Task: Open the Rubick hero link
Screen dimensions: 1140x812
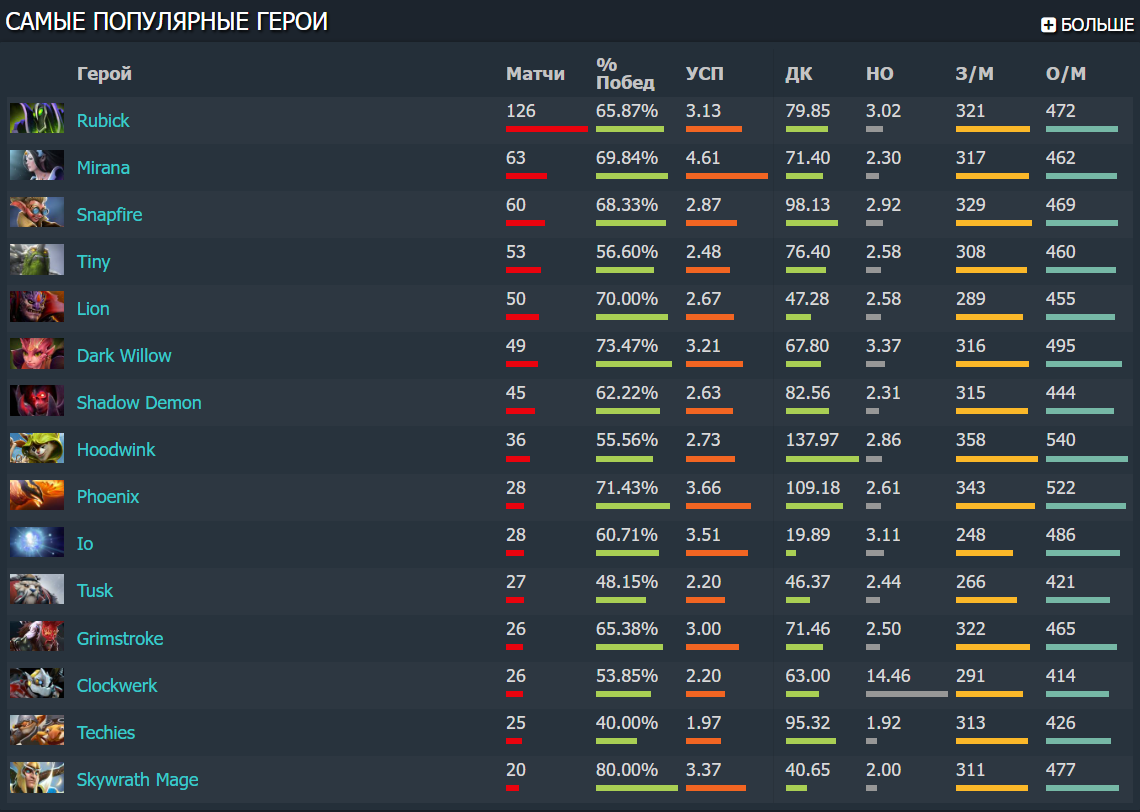Action: click(x=103, y=121)
